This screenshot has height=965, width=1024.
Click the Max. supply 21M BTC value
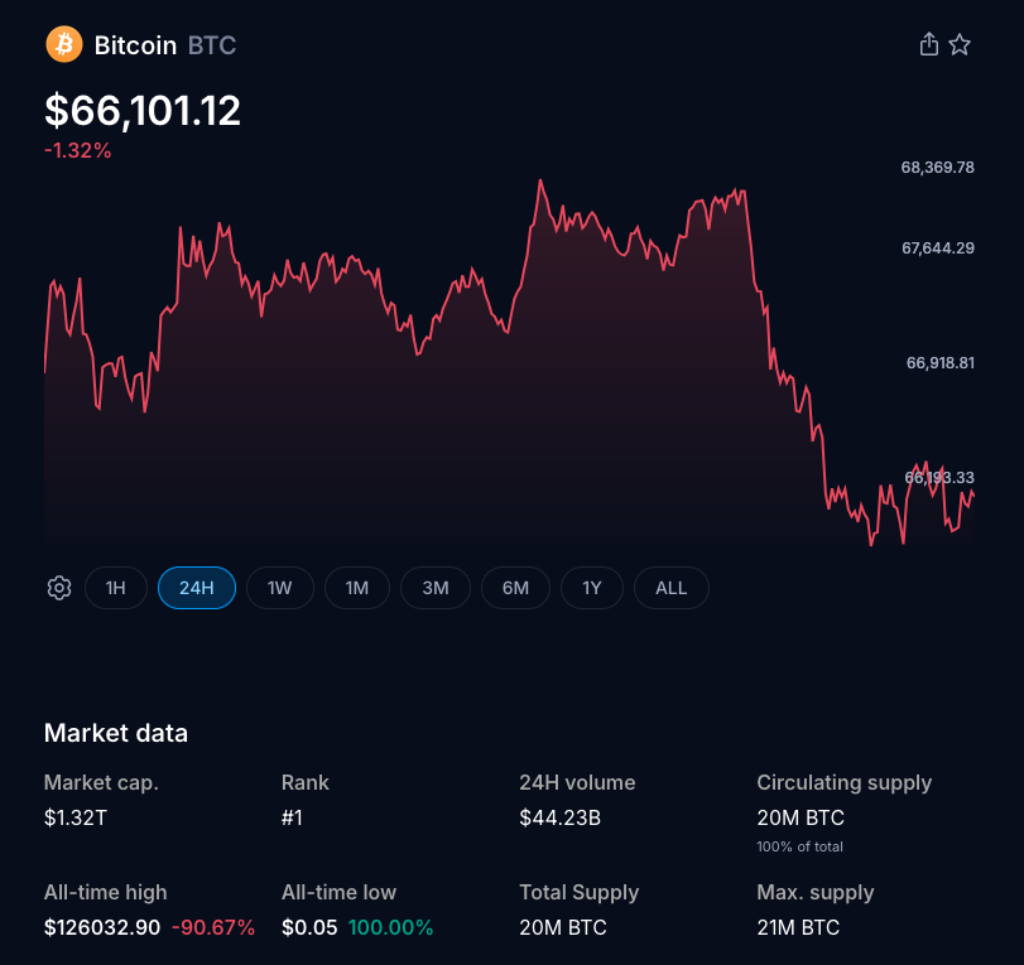798,927
